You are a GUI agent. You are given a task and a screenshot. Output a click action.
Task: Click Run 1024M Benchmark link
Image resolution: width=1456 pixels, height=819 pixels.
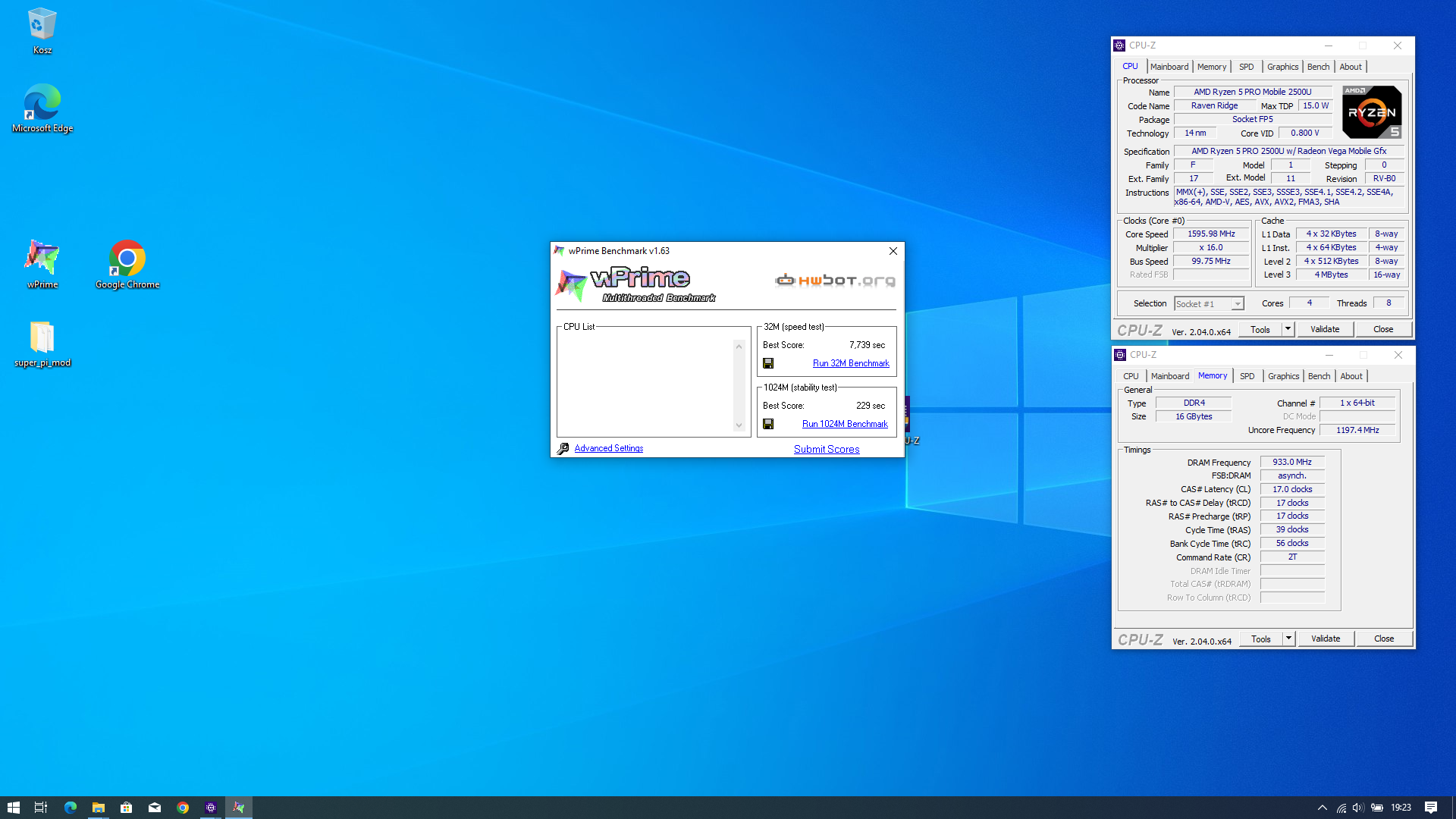tap(845, 424)
